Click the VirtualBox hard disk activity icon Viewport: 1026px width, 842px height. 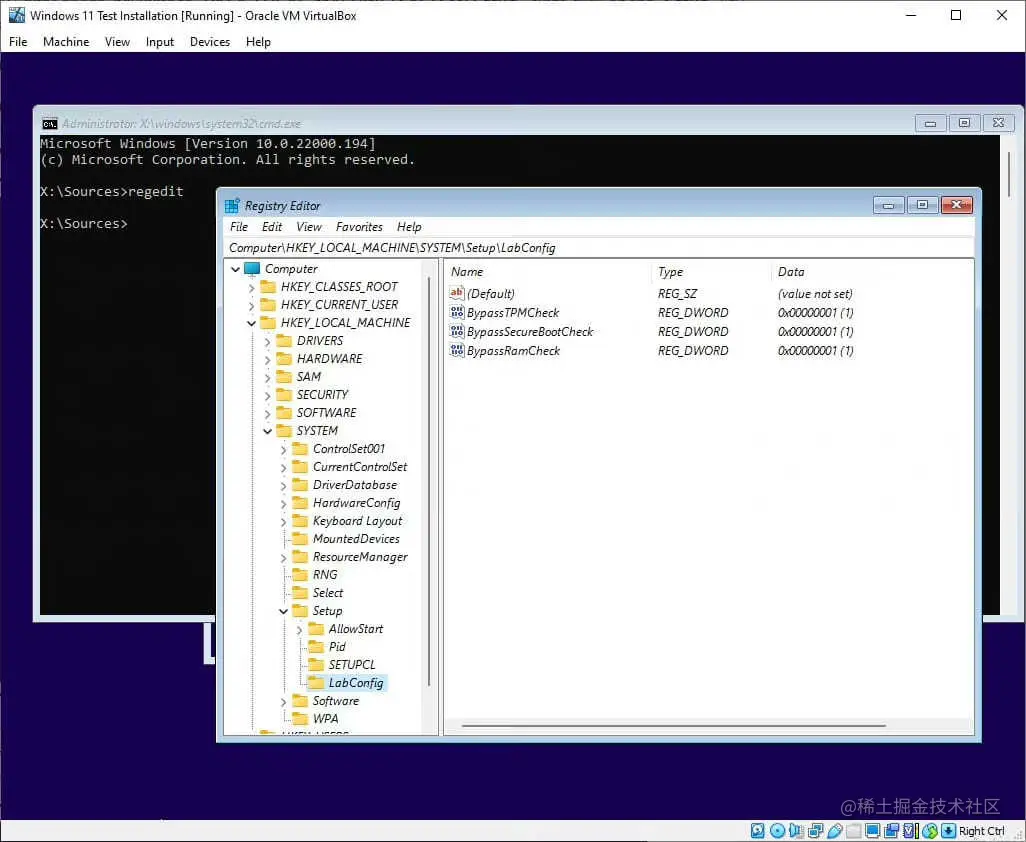[x=758, y=831]
